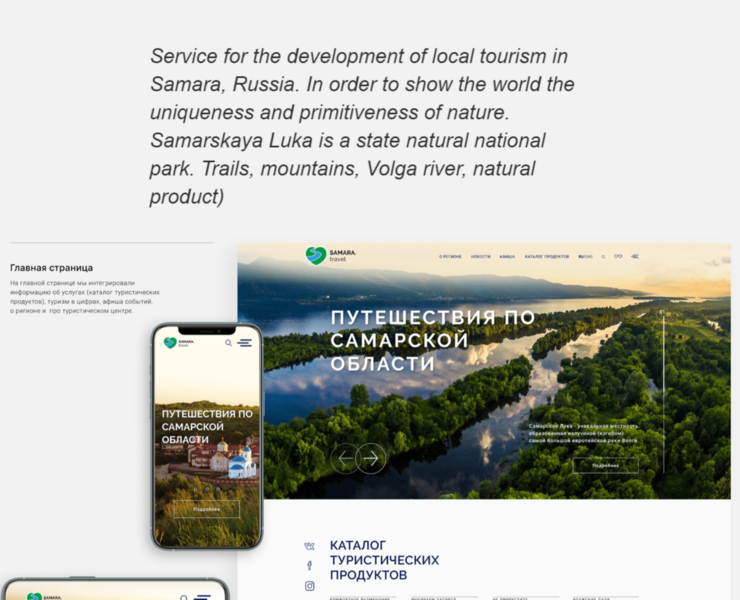740x600 pixels.
Task: Go to next slide with right arrow
Action: [371, 458]
